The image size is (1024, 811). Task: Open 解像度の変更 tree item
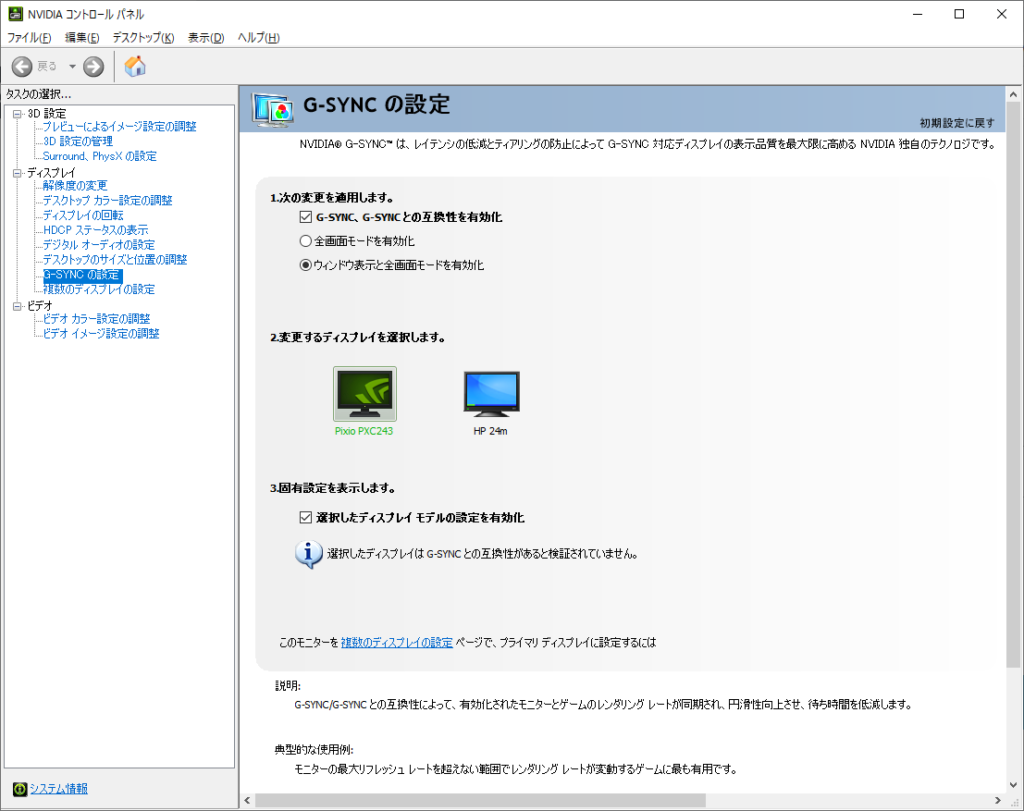(74, 185)
